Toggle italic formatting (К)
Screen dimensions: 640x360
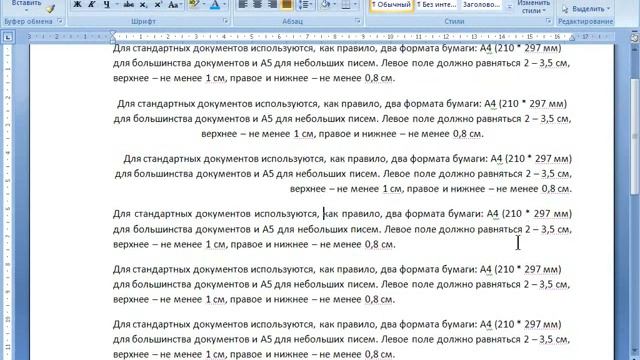(92, 5)
